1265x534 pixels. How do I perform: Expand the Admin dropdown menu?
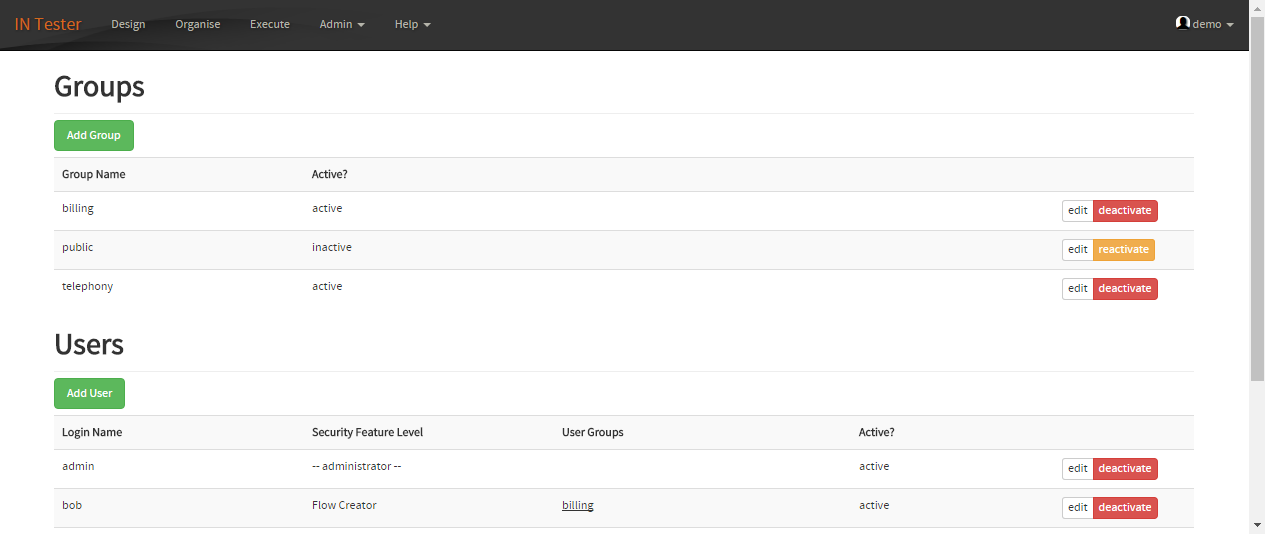[342, 24]
